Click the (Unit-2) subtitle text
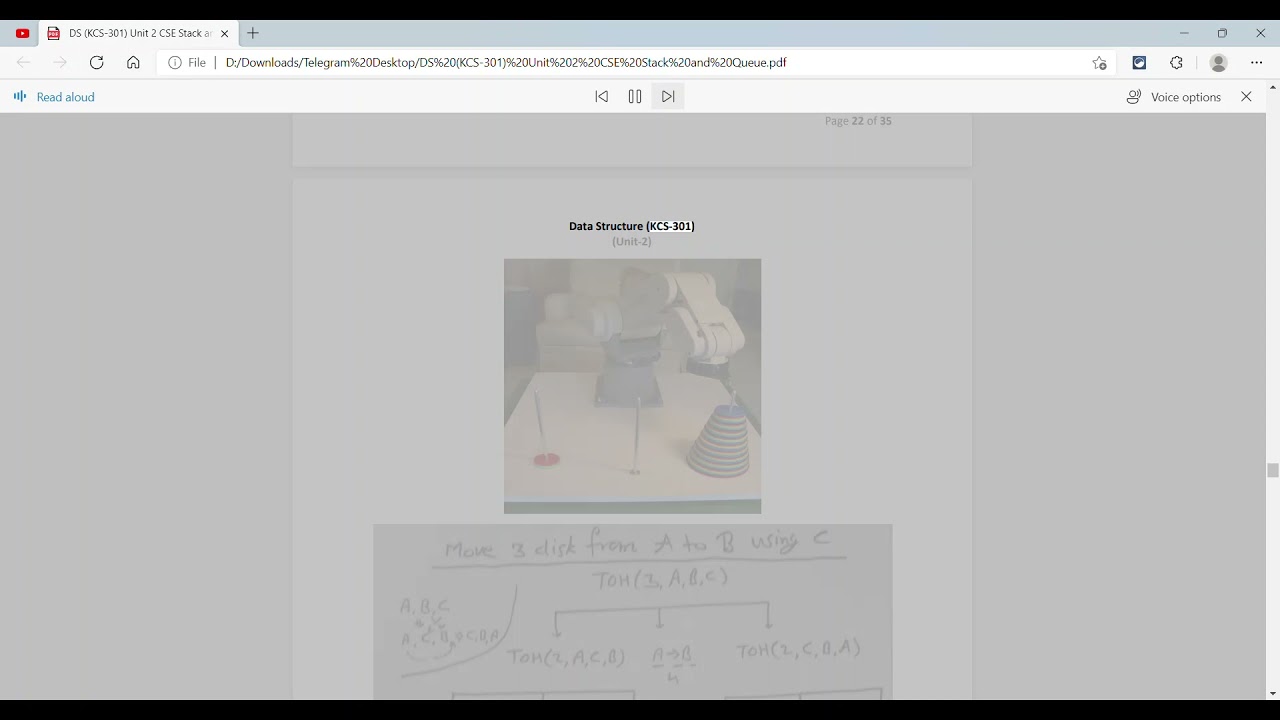Image resolution: width=1280 pixels, height=720 pixels. tap(632, 242)
